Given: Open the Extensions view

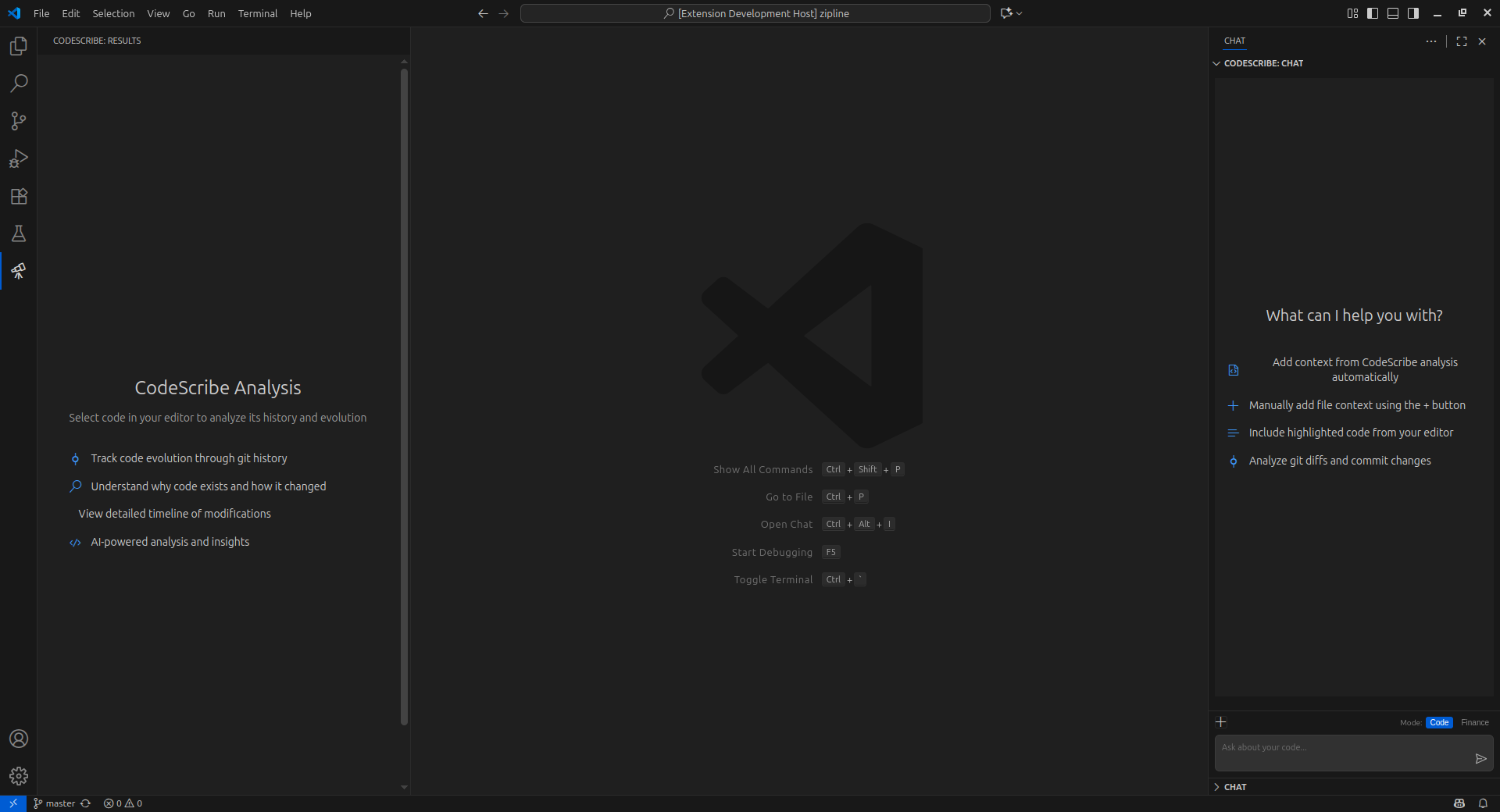Looking at the screenshot, I should coord(19,196).
